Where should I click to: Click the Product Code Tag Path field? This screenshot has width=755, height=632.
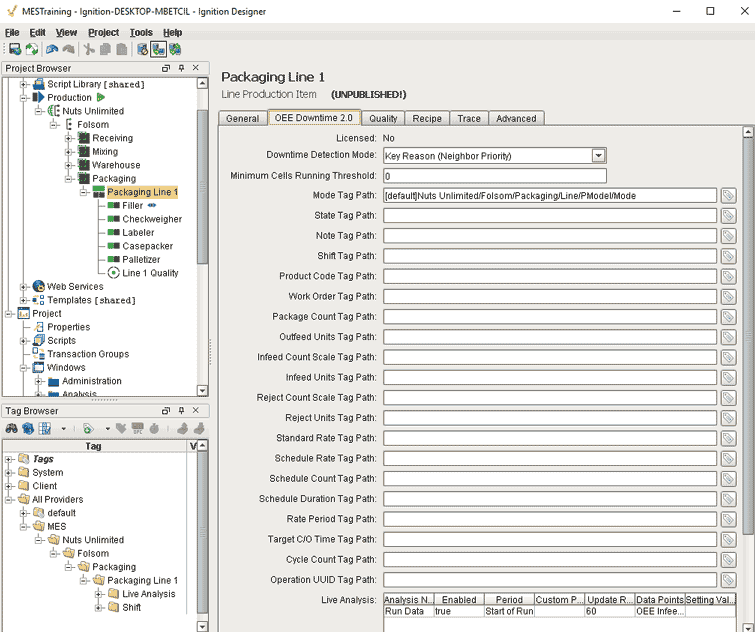pyautogui.click(x=549, y=276)
